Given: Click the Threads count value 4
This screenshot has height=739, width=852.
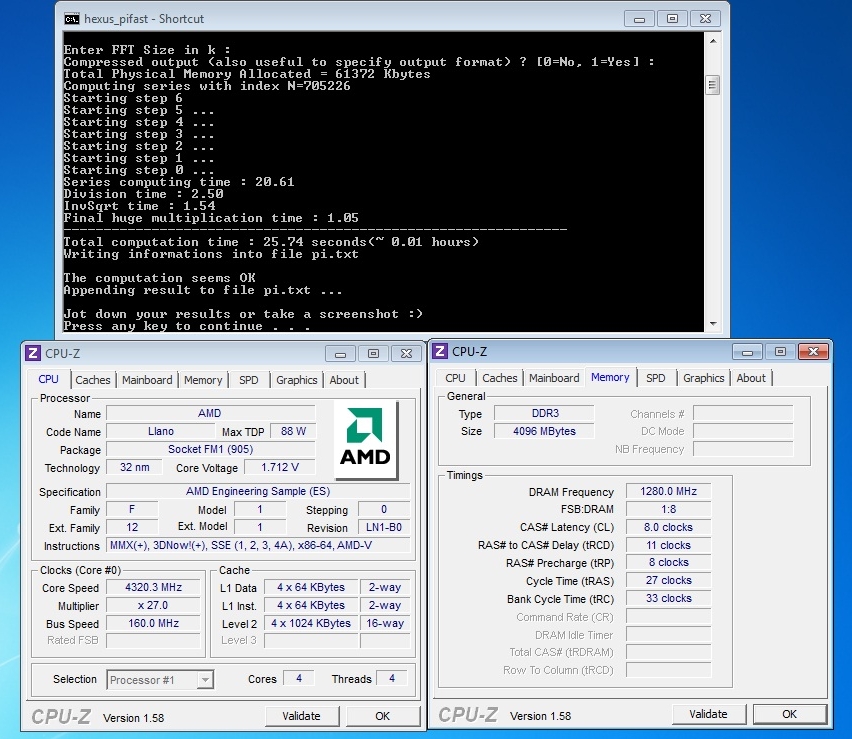Looking at the screenshot, I should coord(392,678).
